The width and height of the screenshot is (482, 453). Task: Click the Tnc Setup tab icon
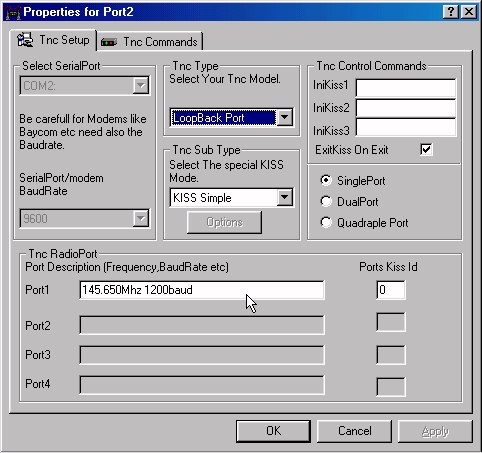pos(25,40)
